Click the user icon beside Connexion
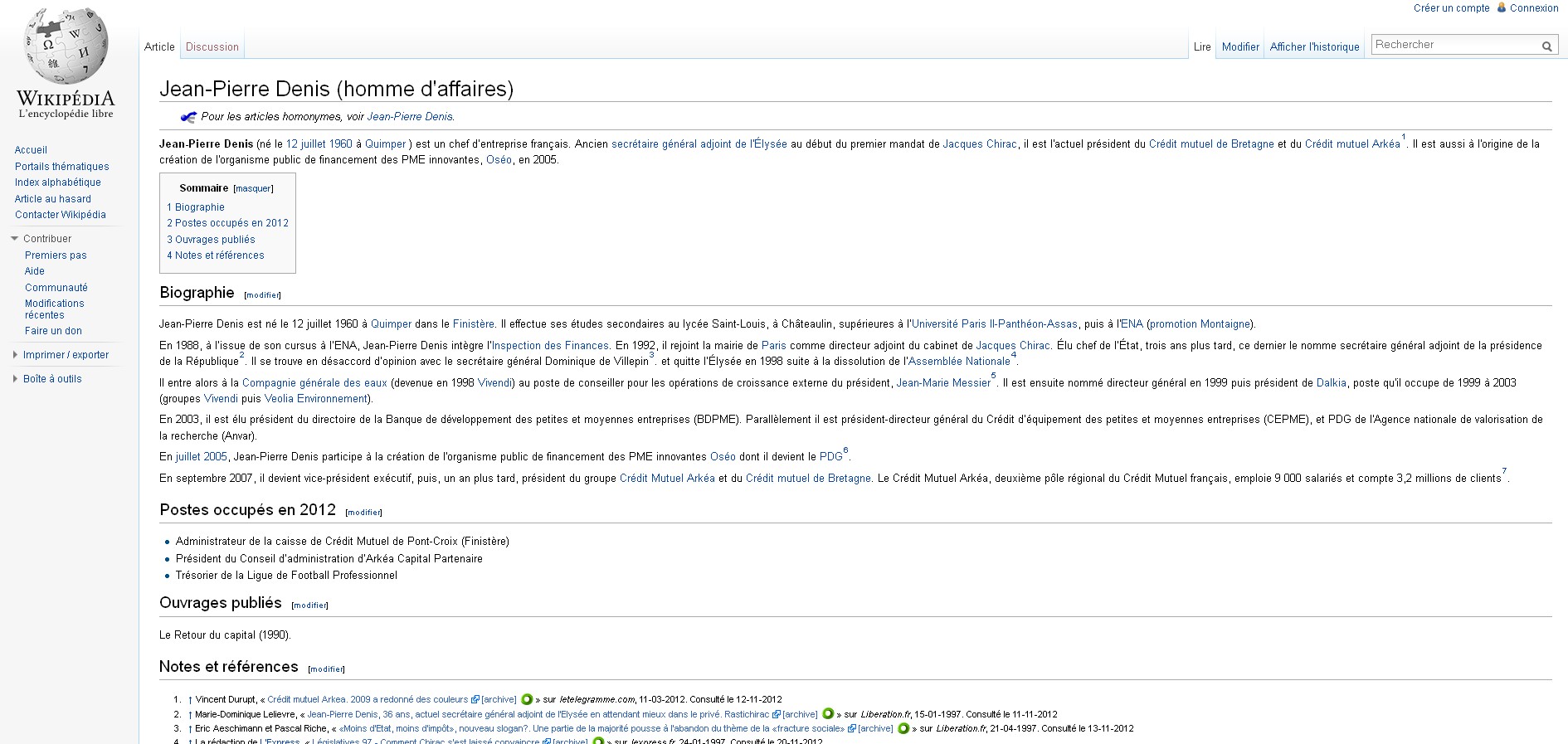The image size is (1568, 744). coord(1502,7)
